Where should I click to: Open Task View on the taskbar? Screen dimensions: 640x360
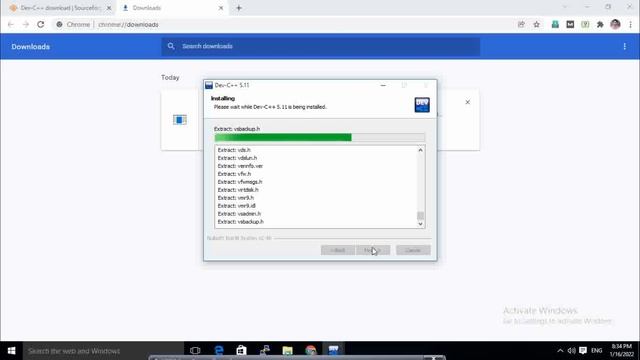point(195,351)
